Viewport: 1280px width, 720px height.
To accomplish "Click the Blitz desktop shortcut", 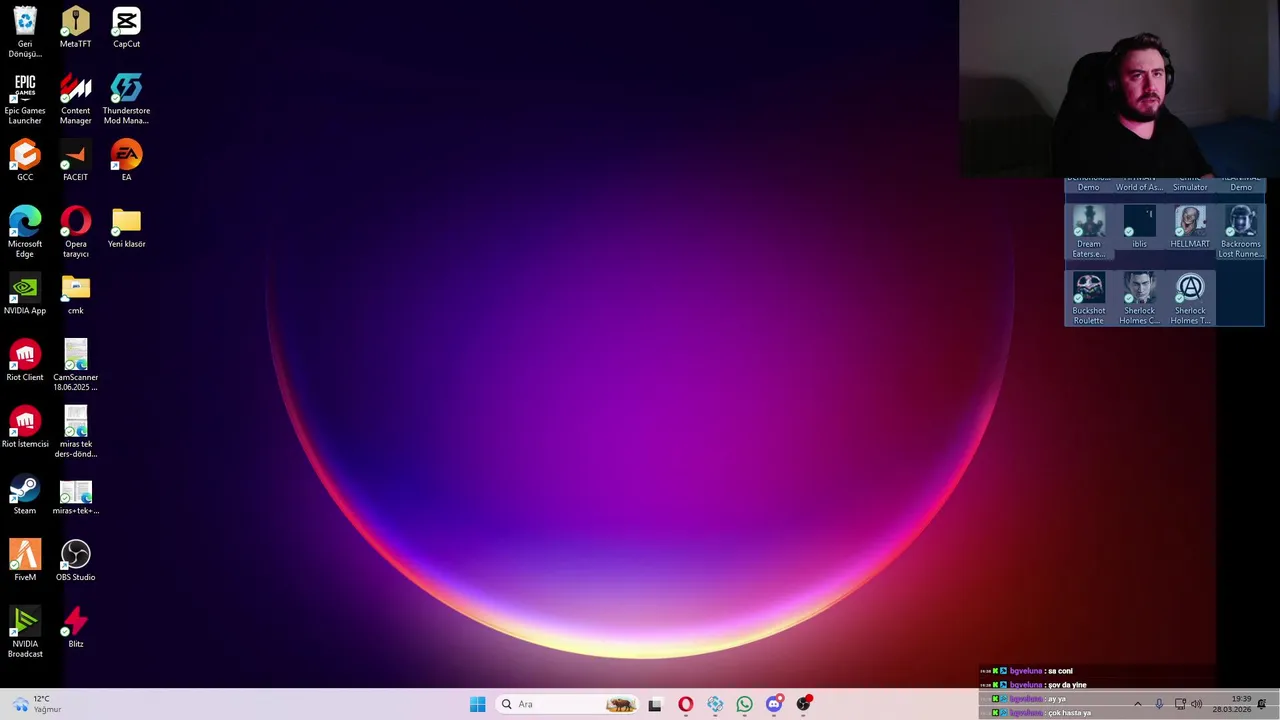I will tap(75, 627).
